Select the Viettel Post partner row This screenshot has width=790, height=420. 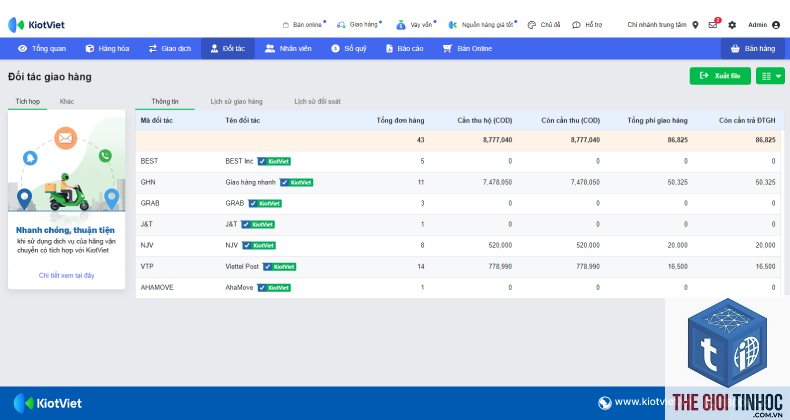coord(458,266)
